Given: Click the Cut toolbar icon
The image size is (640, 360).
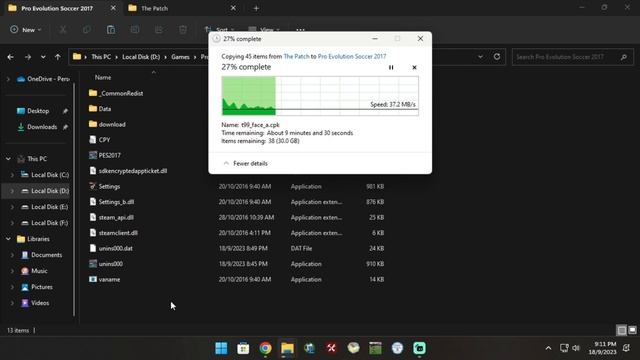Looking at the screenshot, I should tap(63, 29).
